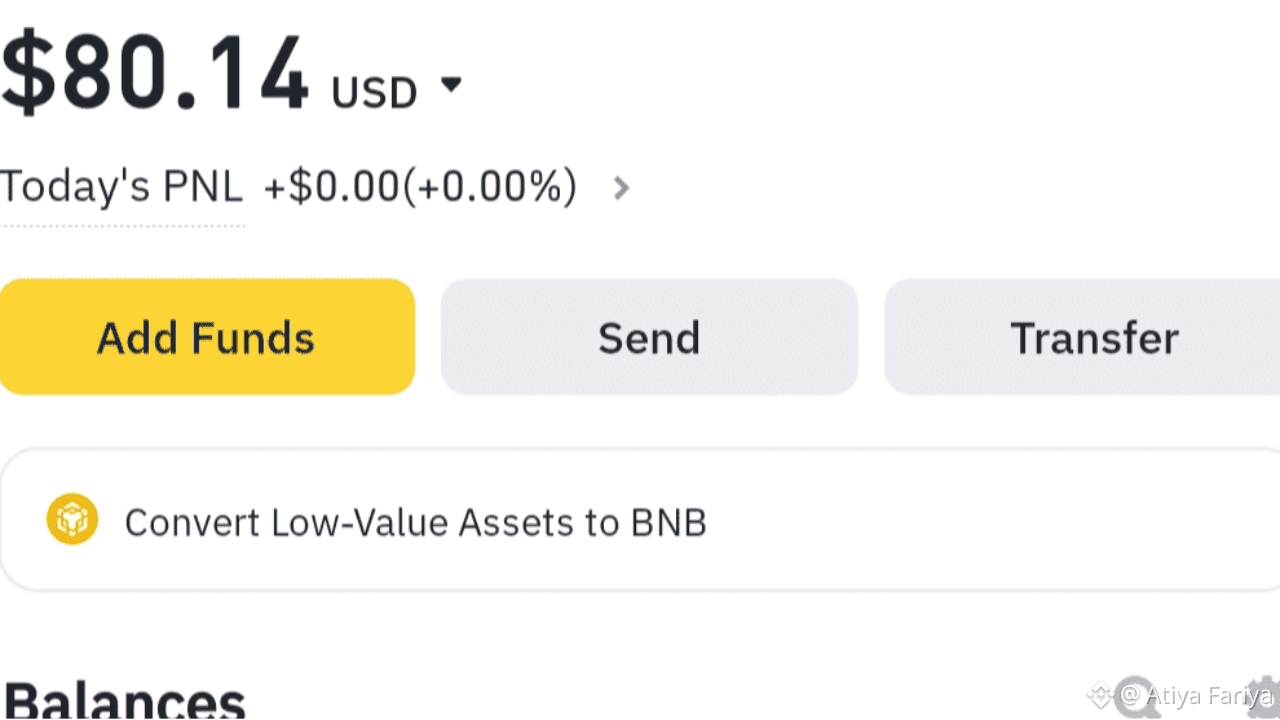Click the @ symbol in the watermark
The height and width of the screenshot is (720, 1280).
click(x=1131, y=694)
